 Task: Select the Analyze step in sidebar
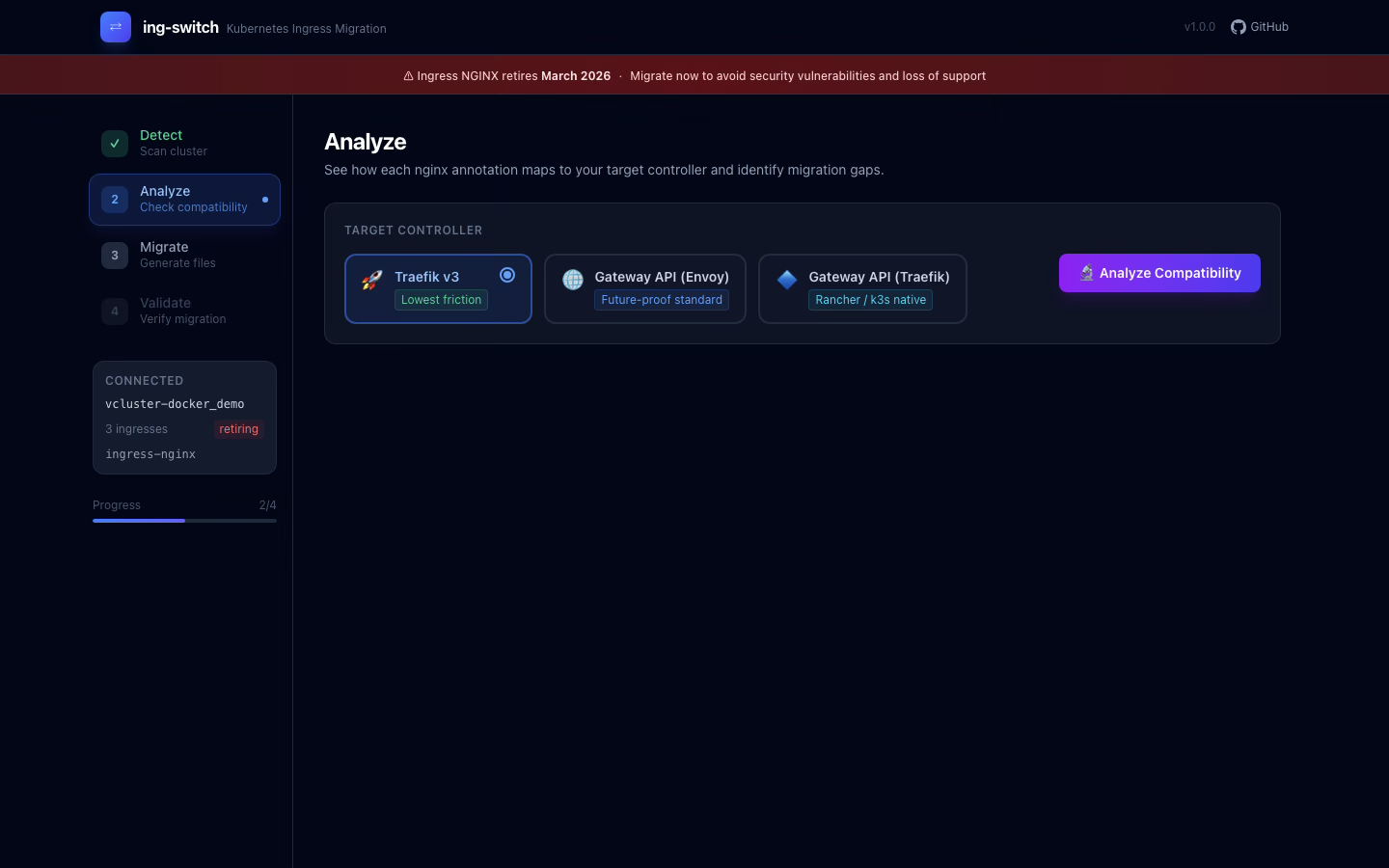[x=185, y=200]
